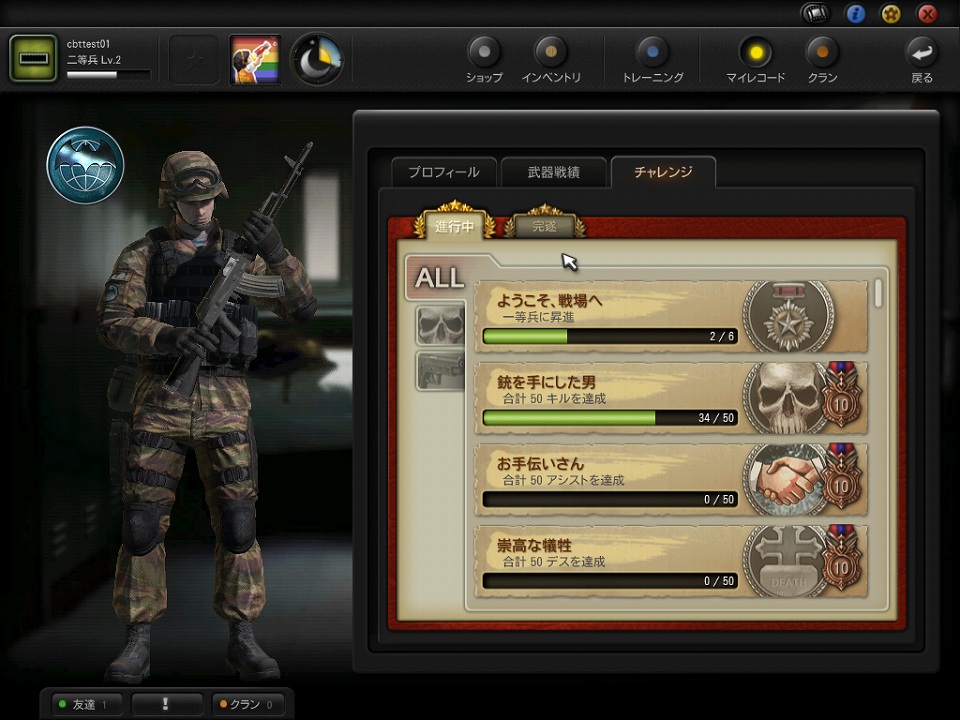Switch to the プロフィール tab
This screenshot has width=960, height=720.
pos(443,172)
